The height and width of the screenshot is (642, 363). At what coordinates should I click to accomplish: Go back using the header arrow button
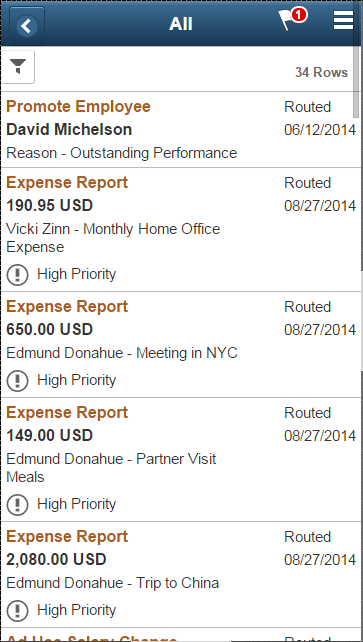click(x=27, y=26)
